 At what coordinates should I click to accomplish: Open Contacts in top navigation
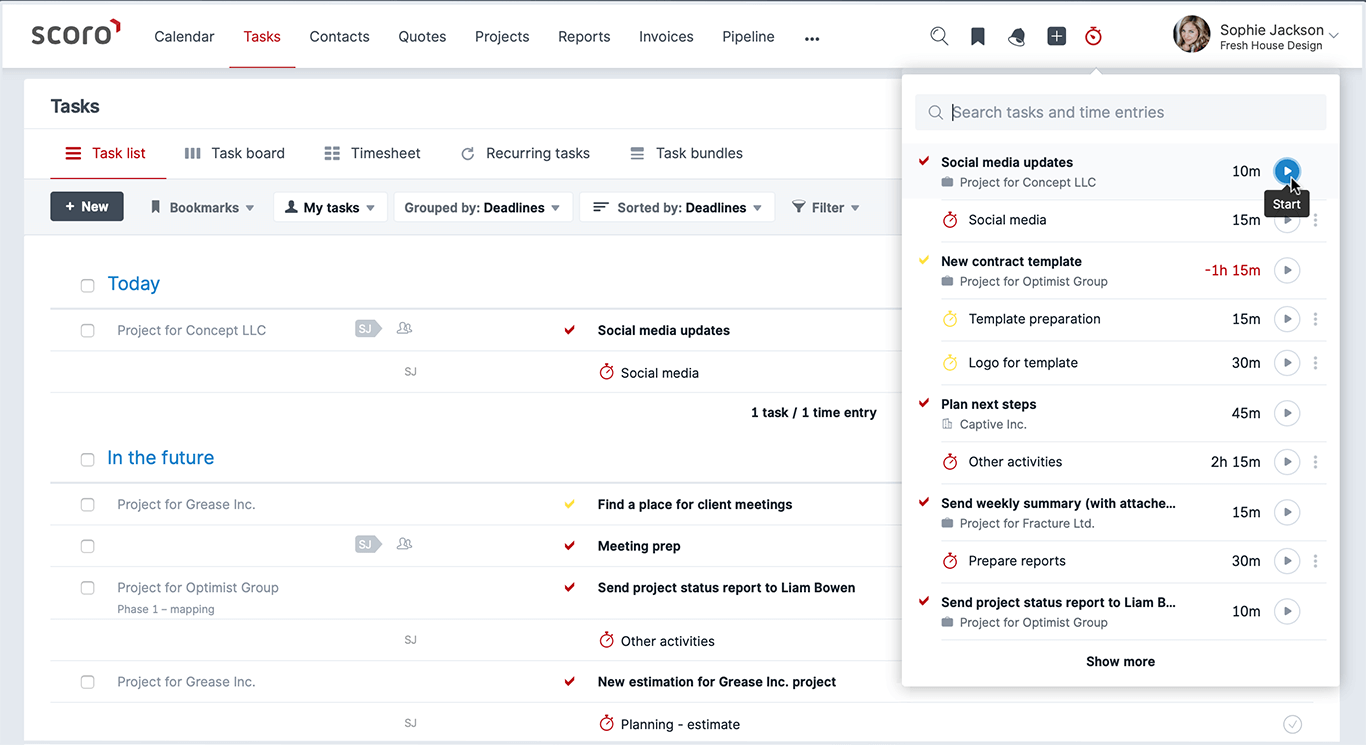(339, 36)
